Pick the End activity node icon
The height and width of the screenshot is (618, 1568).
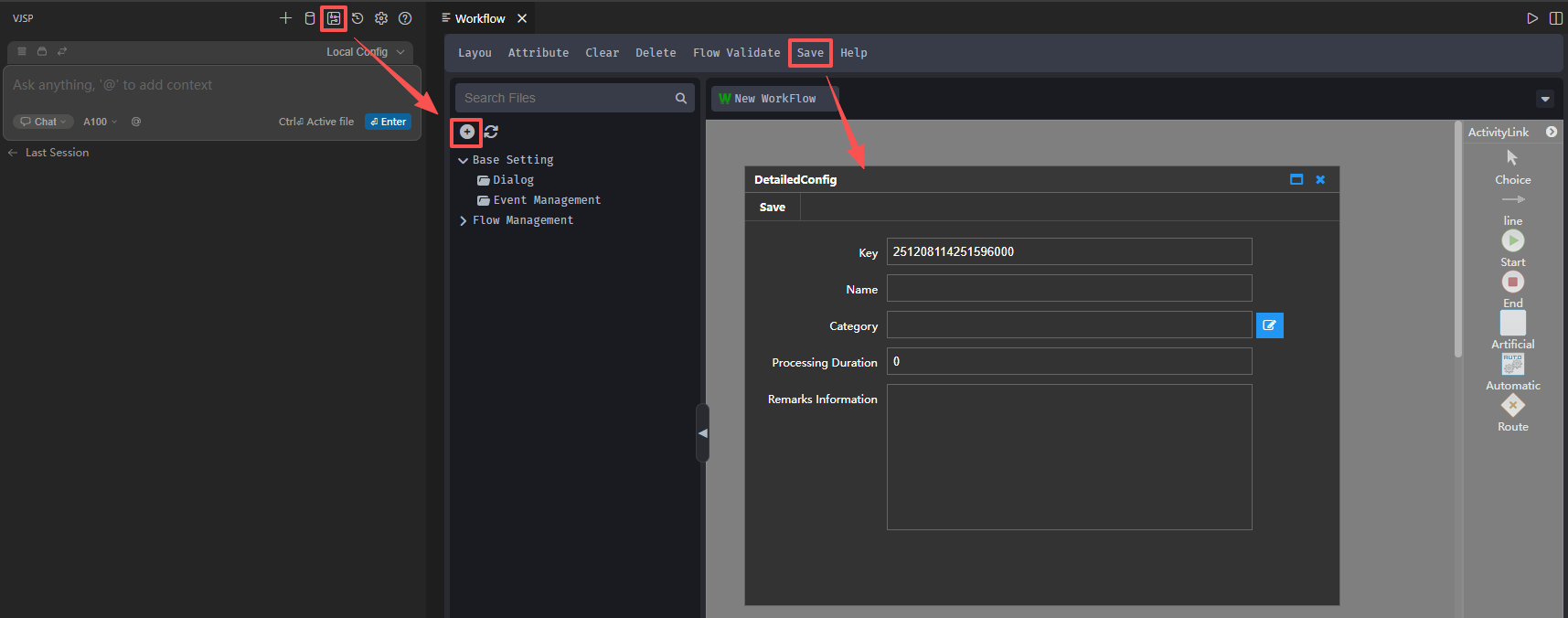tap(1512, 282)
